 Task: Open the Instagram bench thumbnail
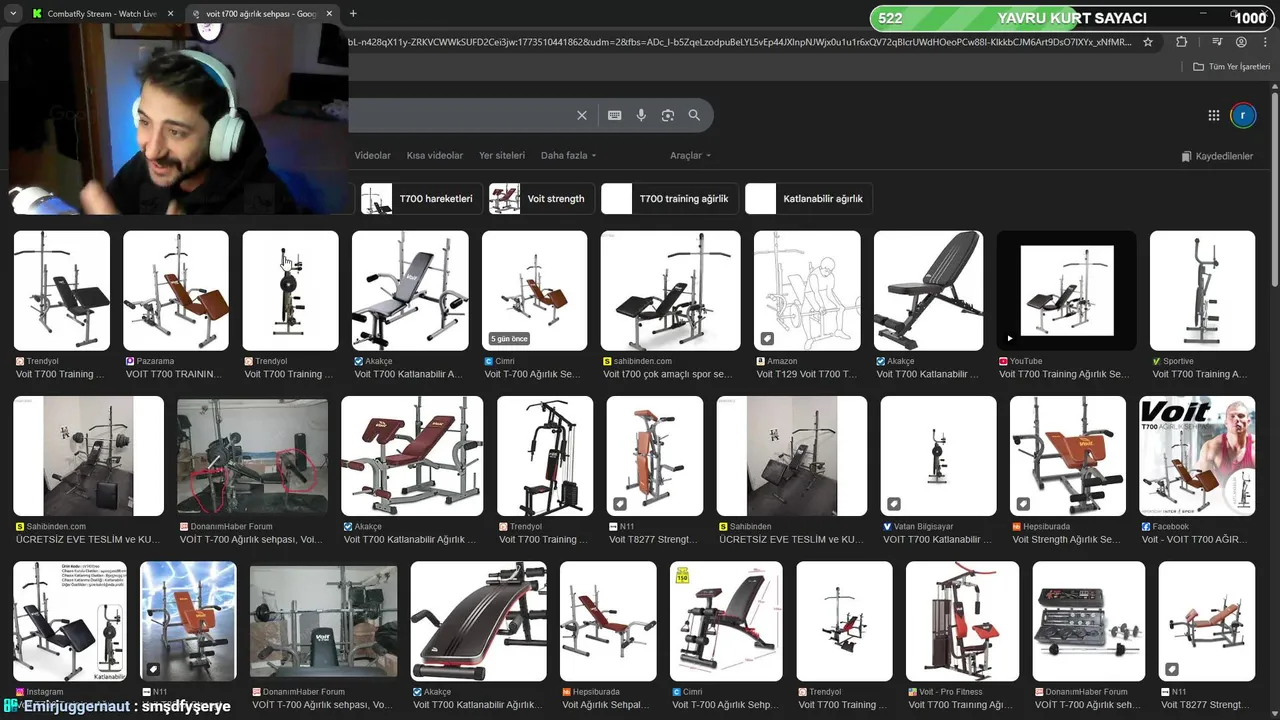coord(70,621)
